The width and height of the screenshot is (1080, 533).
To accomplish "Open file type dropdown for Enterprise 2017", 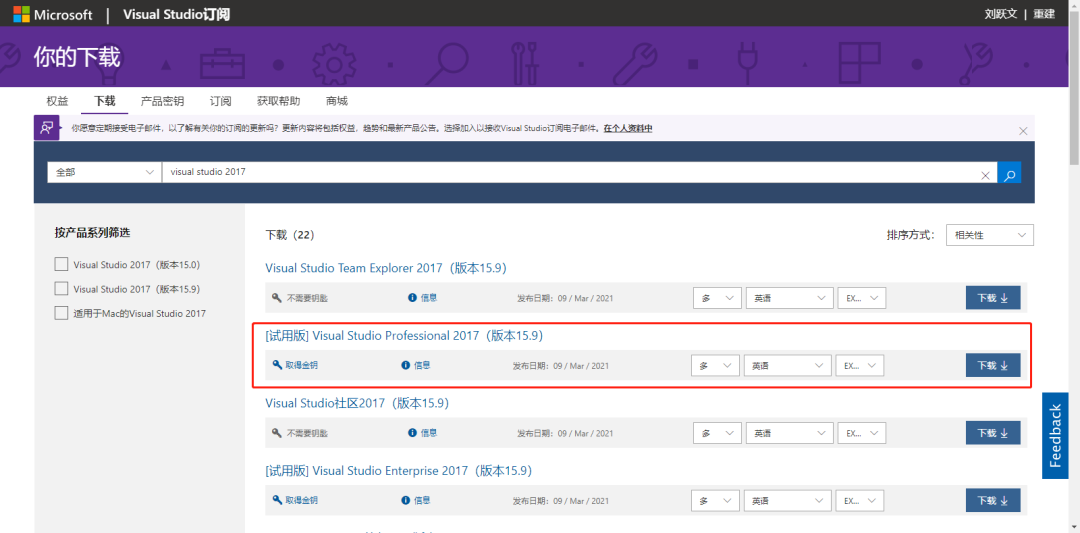I will (x=860, y=501).
